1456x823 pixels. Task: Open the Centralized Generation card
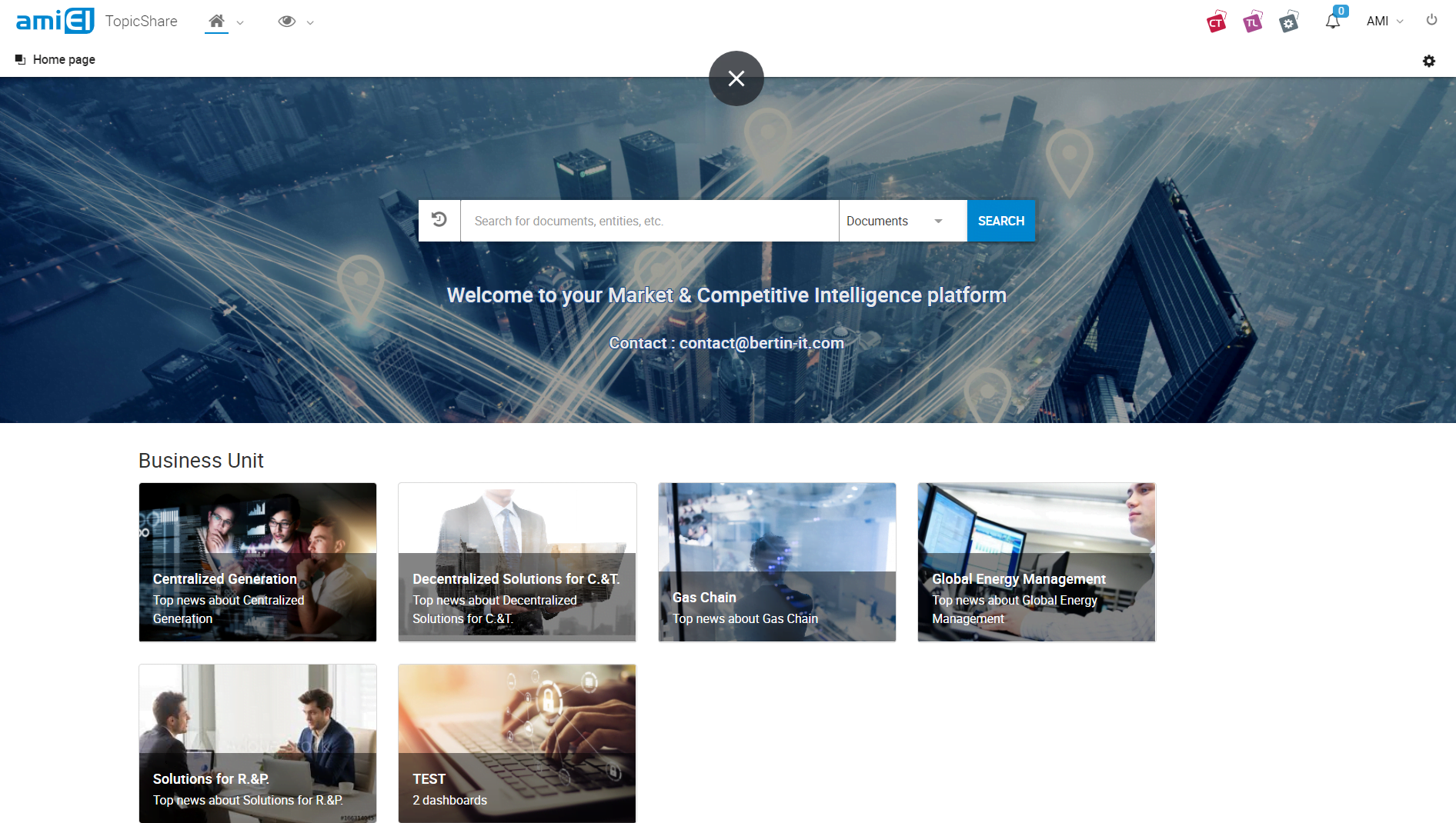258,562
